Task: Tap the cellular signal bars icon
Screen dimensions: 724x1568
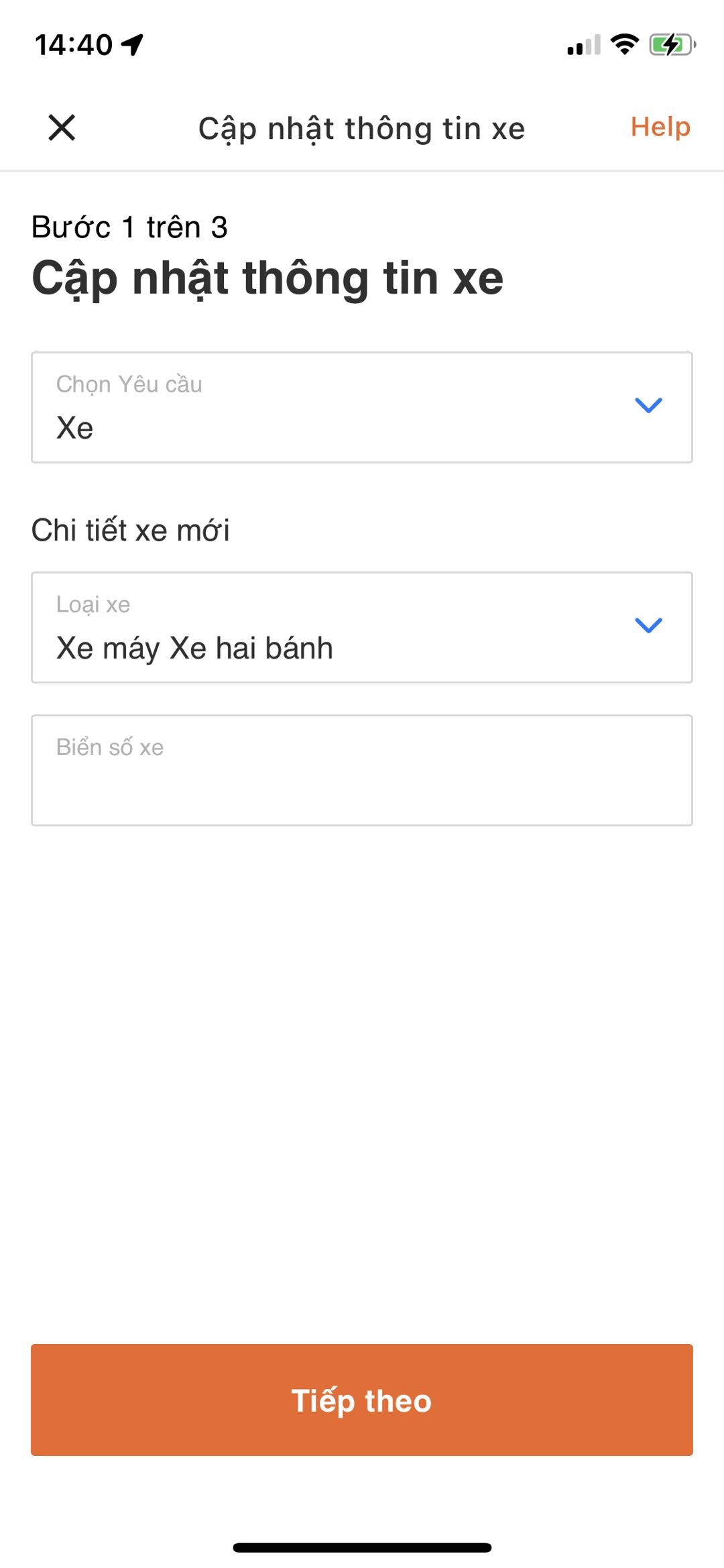Action: [583, 46]
